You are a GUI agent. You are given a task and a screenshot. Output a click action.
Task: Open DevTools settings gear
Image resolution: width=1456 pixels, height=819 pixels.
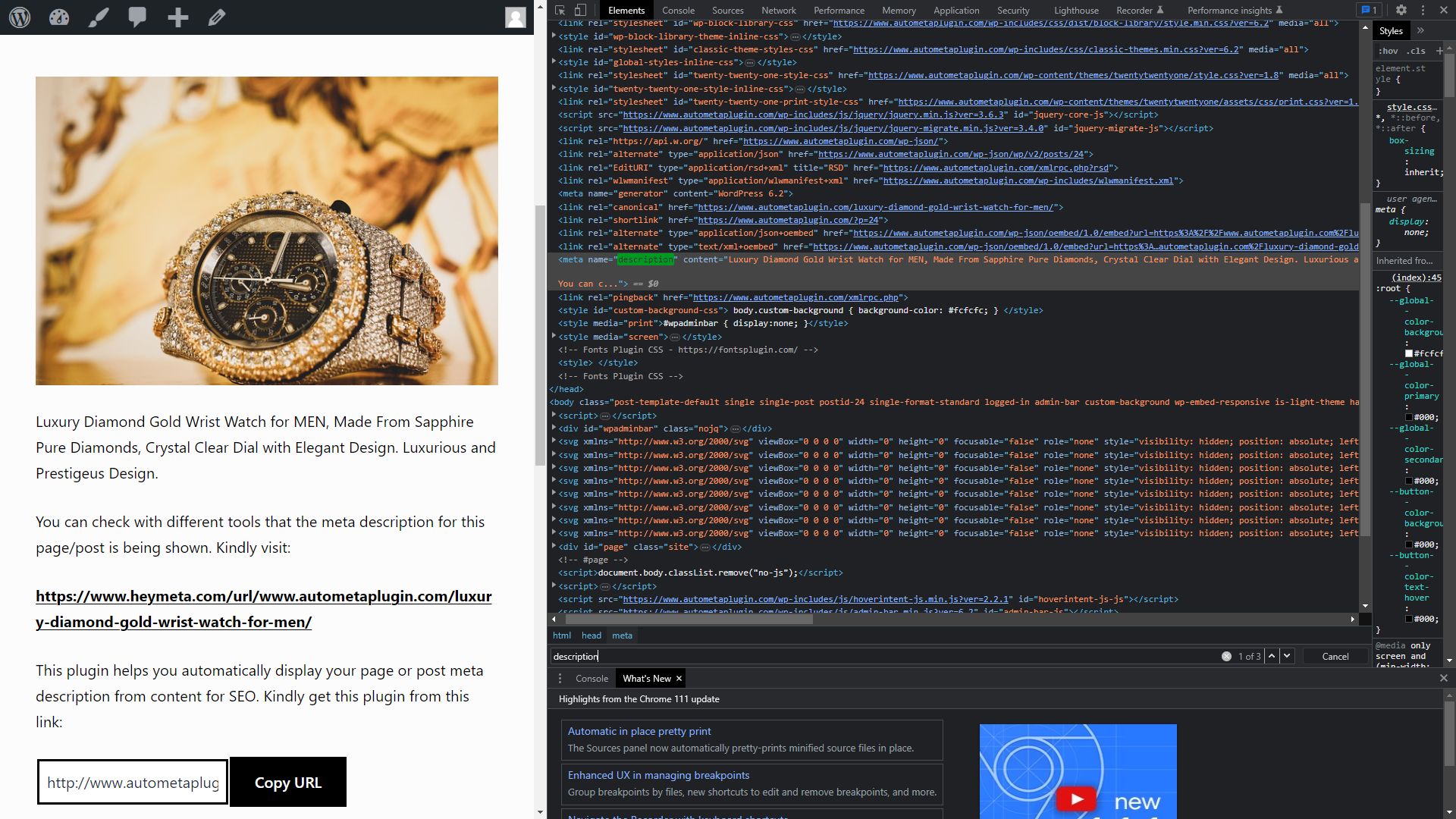coord(1401,10)
